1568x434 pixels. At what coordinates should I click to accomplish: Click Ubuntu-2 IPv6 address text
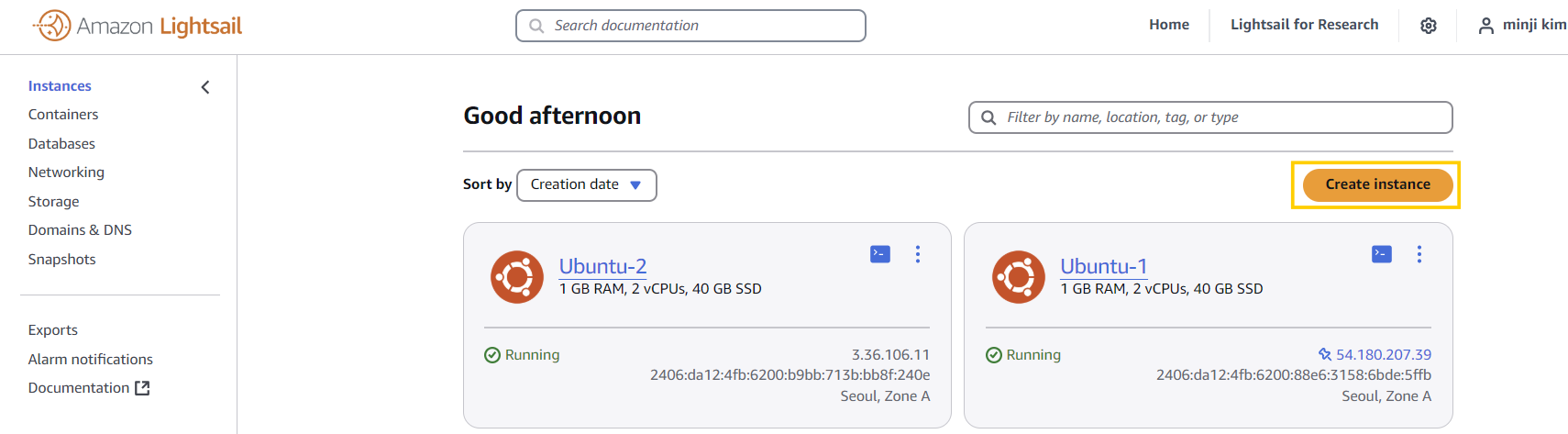[790, 375]
